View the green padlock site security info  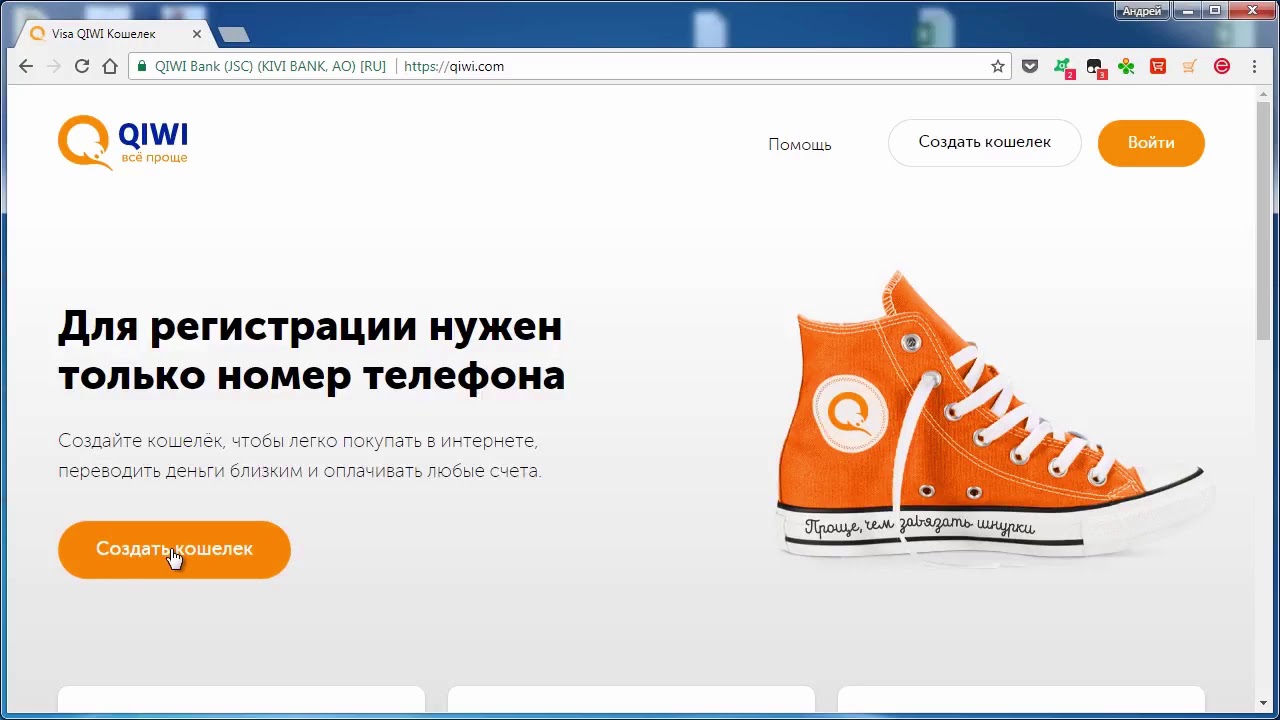pyautogui.click(x=142, y=66)
